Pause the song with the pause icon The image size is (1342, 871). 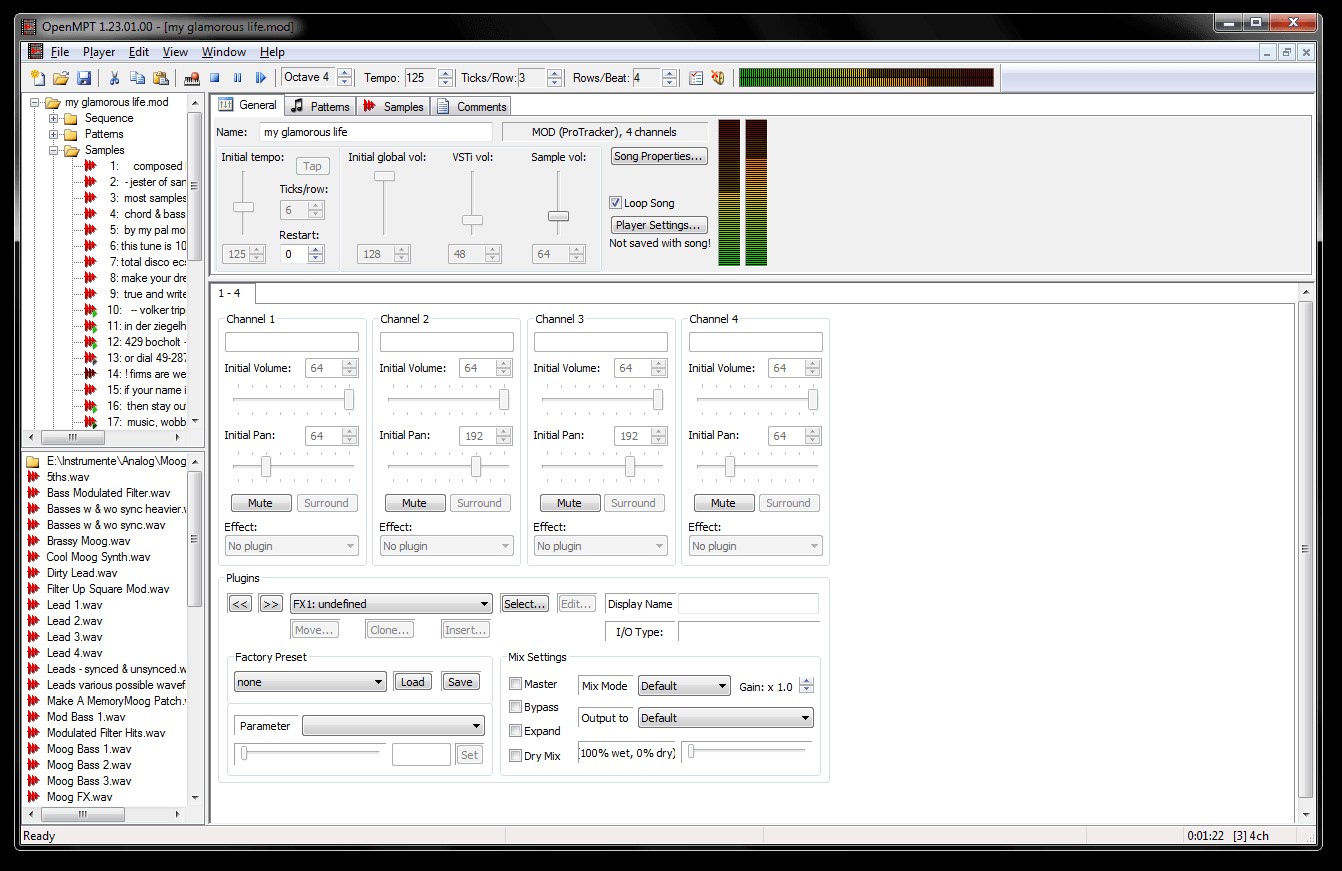(x=238, y=78)
